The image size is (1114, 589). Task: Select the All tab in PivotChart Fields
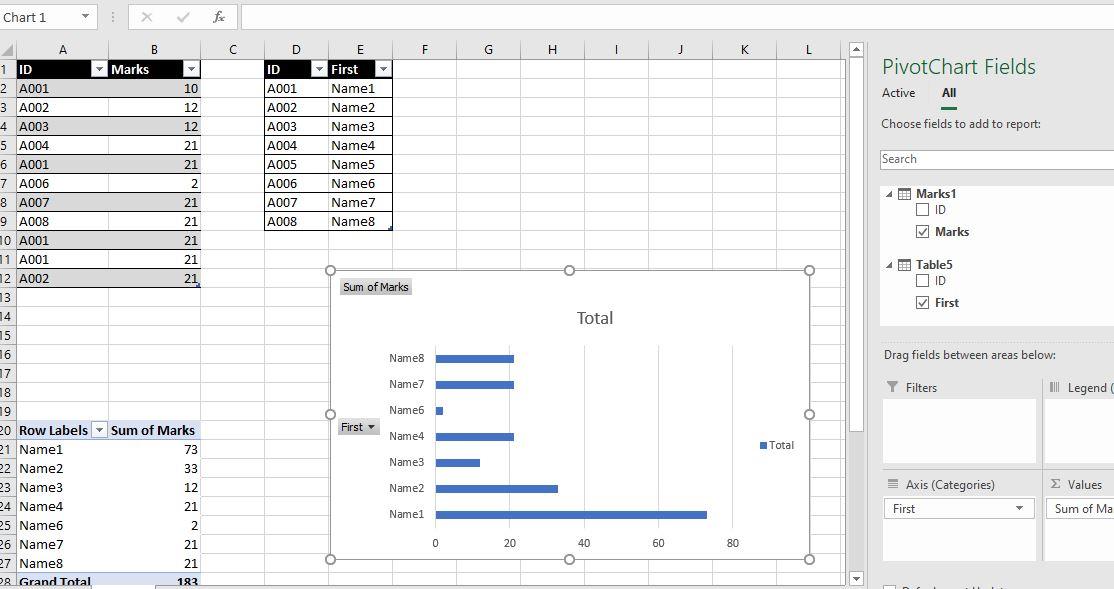pyautogui.click(x=948, y=92)
